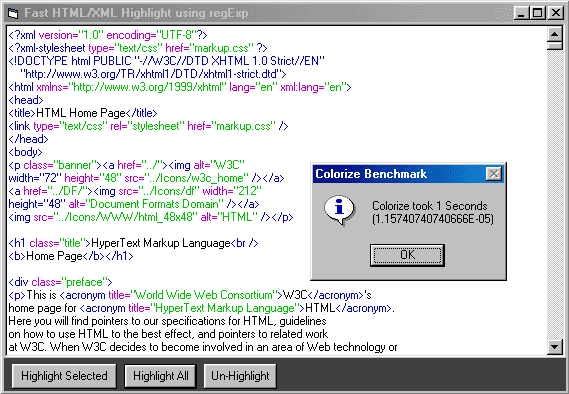Click OK in Colorize Benchmark dialog

tap(407, 255)
